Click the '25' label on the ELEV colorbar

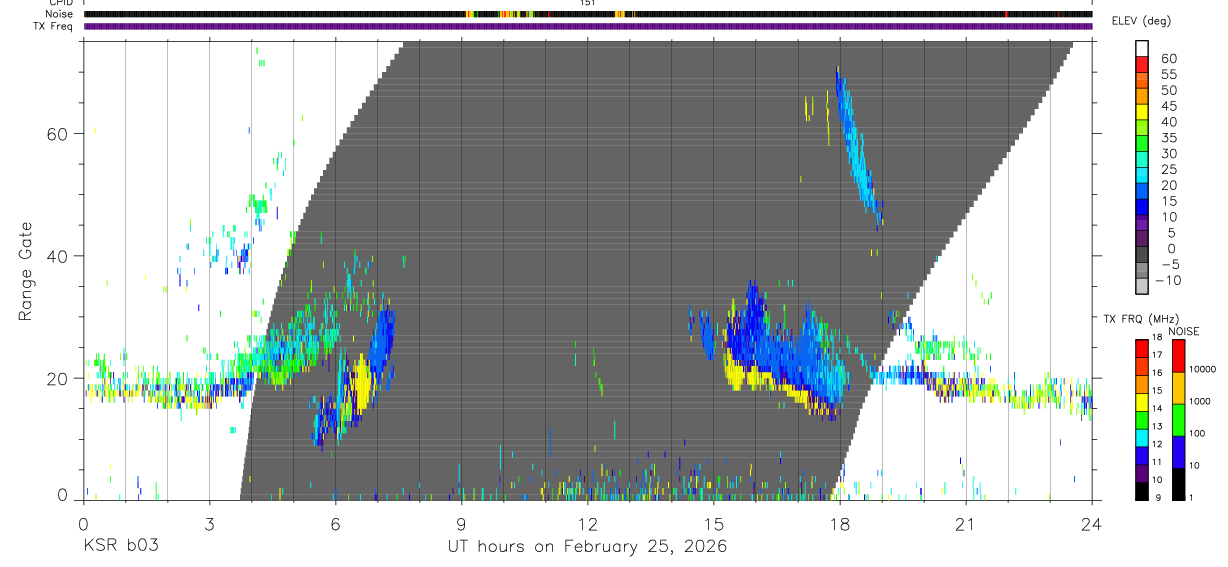coord(1169,170)
